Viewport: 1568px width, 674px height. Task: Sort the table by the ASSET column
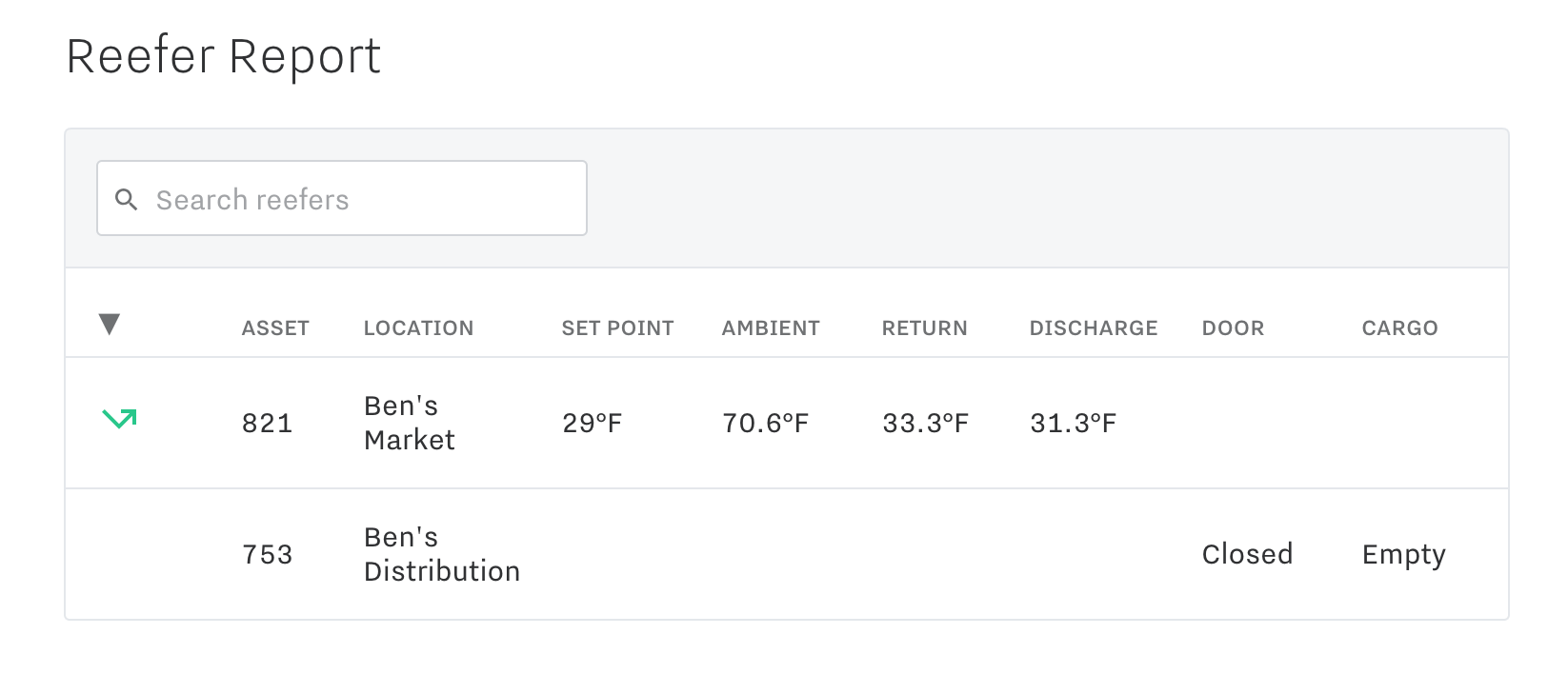click(x=274, y=327)
